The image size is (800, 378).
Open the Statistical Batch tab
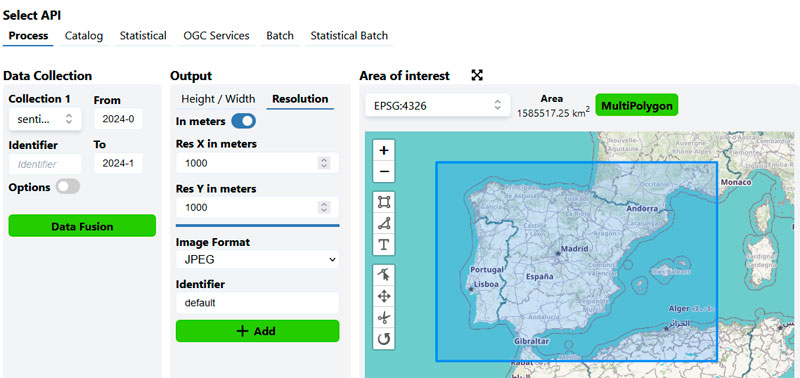(349, 36)
